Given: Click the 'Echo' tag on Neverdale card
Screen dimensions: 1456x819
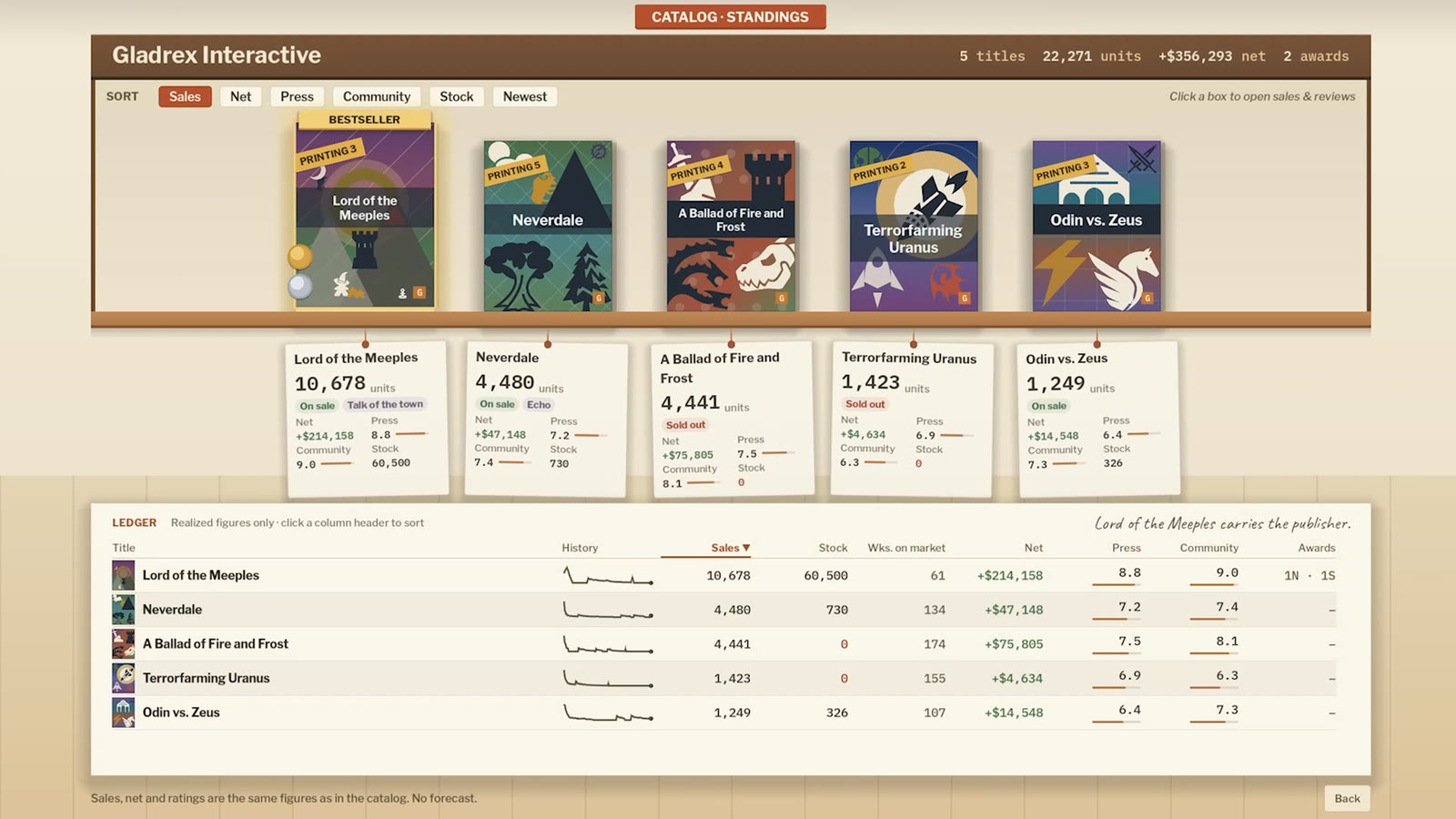Looking at the screenshot, I should tap(539, 404).
